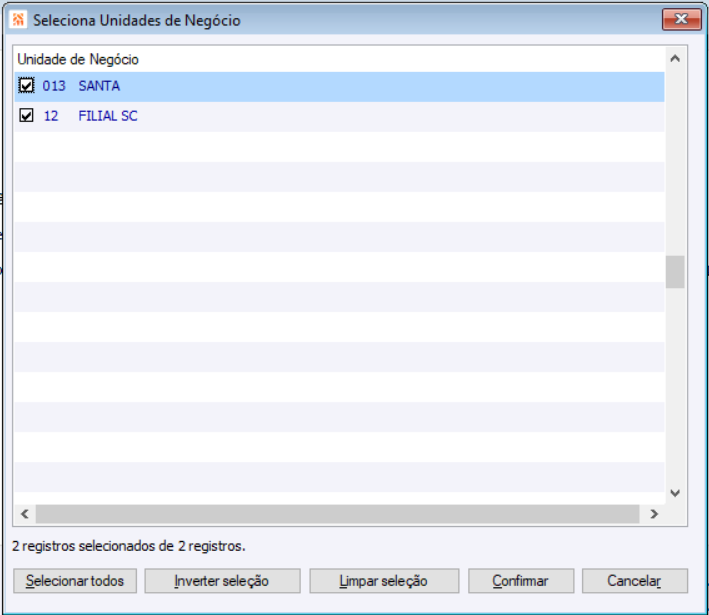Image resolution: width=709 pixels, height=615 pixels.
Task: Select the SANTA row text
Action: point(99,86)
